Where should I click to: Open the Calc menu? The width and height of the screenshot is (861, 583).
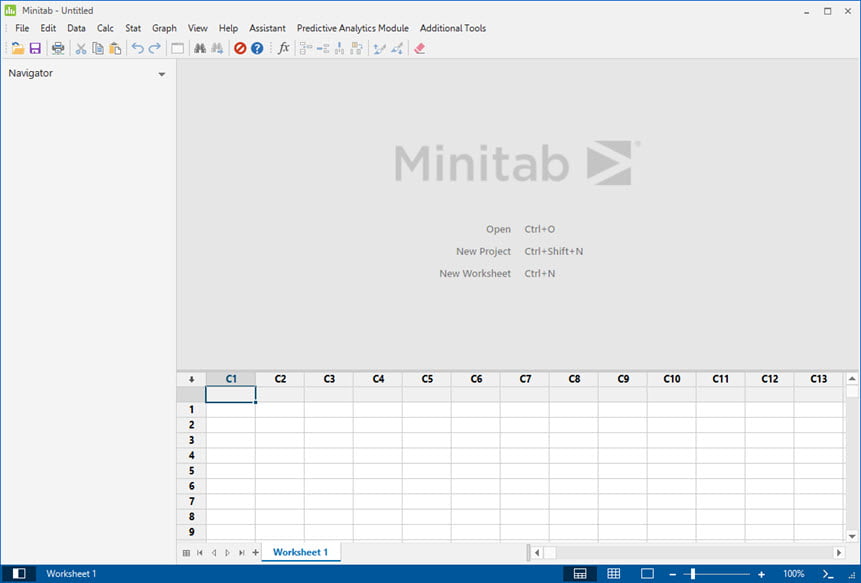coord(105,28)
